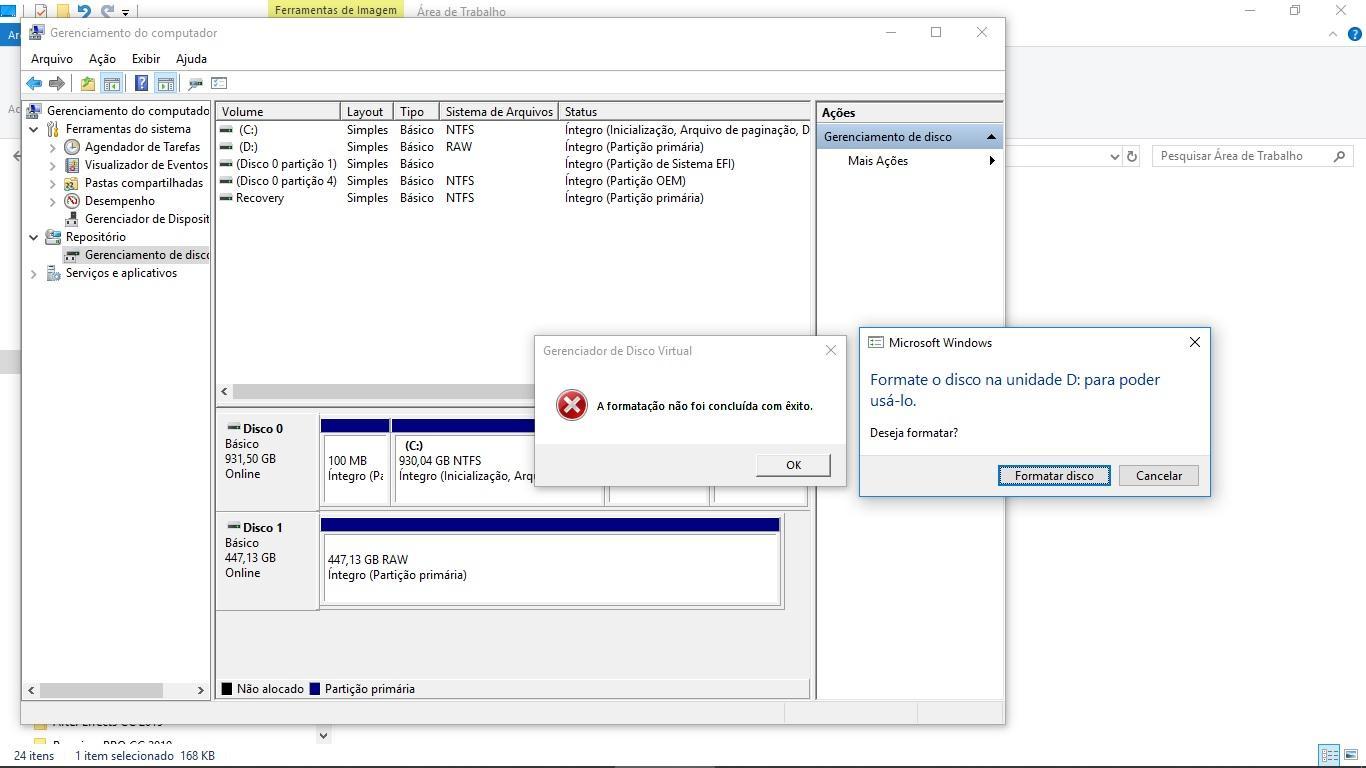The height and width of the screenshot is (768, 1366).
Task: Collapse the Repositório tree node
Action: point(34,237)
